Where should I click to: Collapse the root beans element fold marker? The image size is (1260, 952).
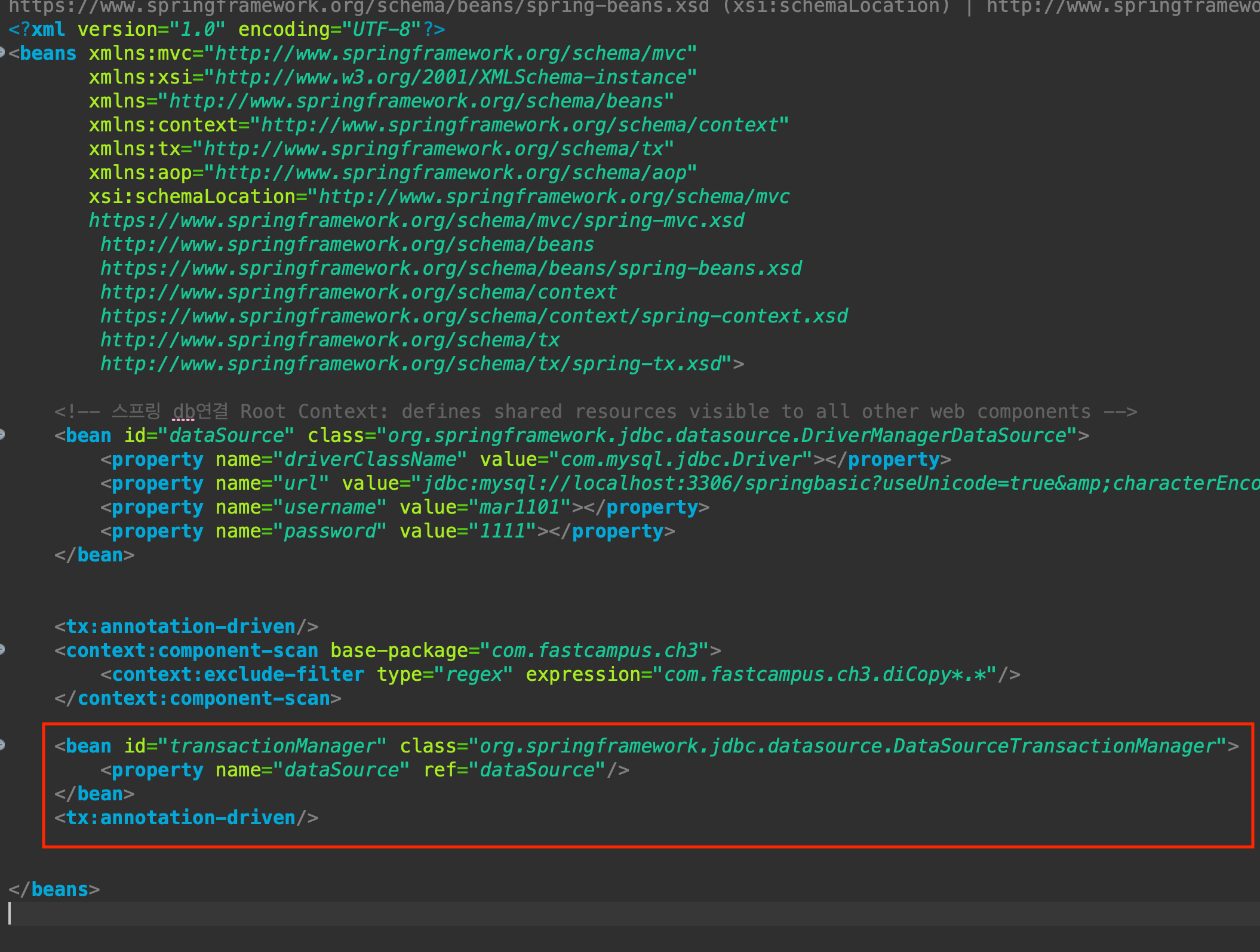(x=2, y=53)
